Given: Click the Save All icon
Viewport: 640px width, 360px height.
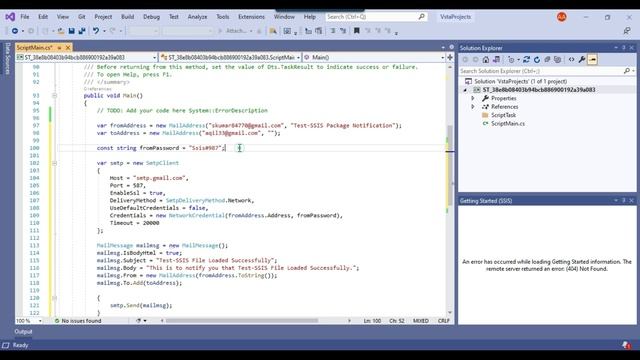Looking at the screenshot, I should pyautogui.click(x=82, y=31).
